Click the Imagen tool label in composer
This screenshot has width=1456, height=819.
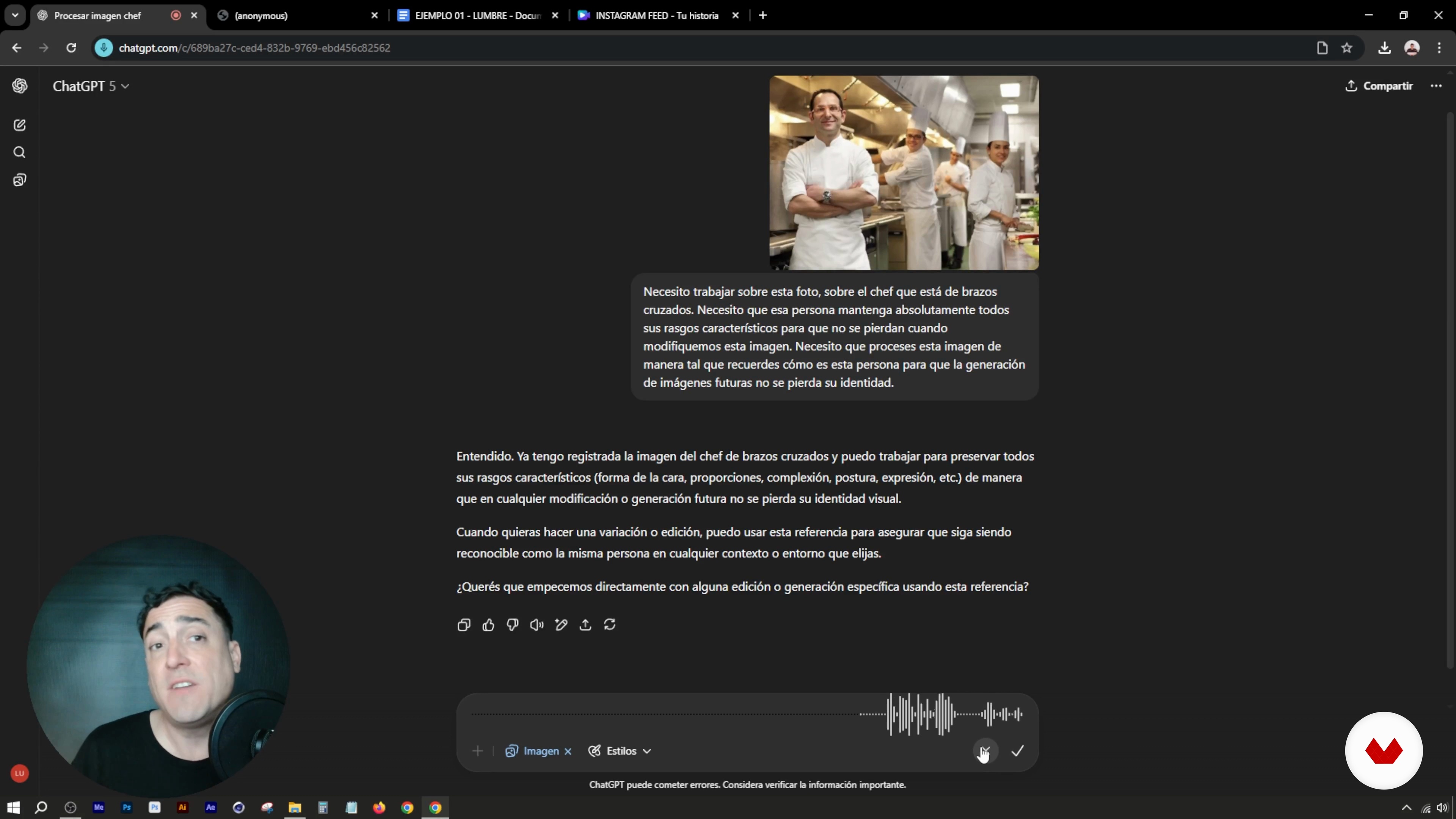541,751
